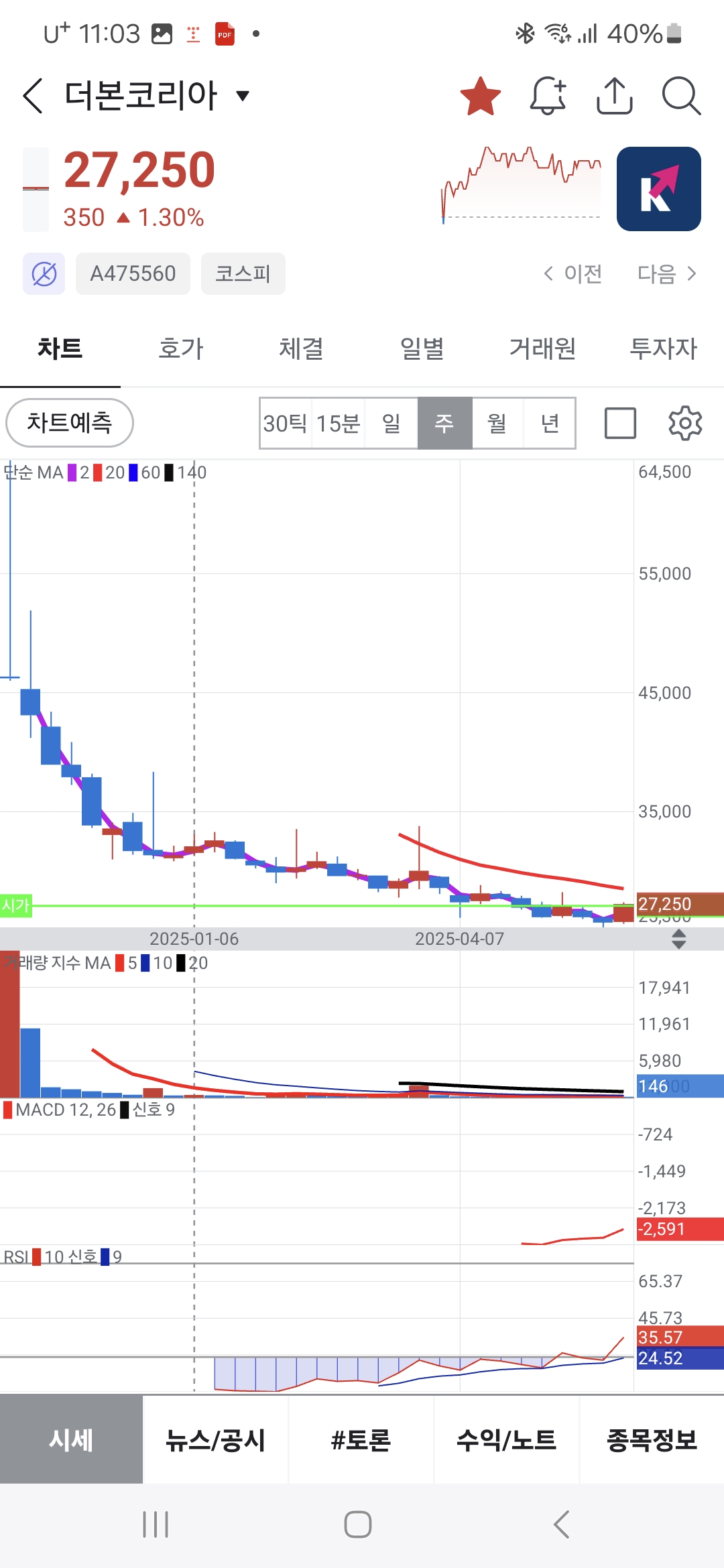Tap the green 시가 open price label

coord(16,906)
